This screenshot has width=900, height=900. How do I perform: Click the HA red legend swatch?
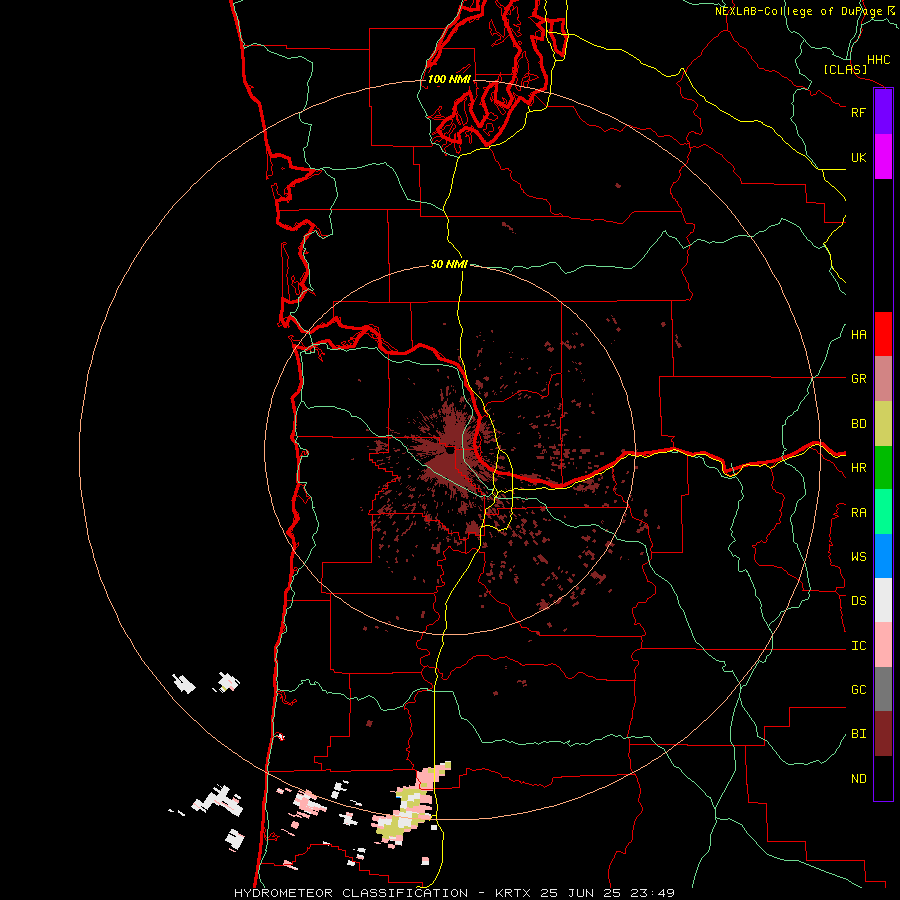point(883,334)
